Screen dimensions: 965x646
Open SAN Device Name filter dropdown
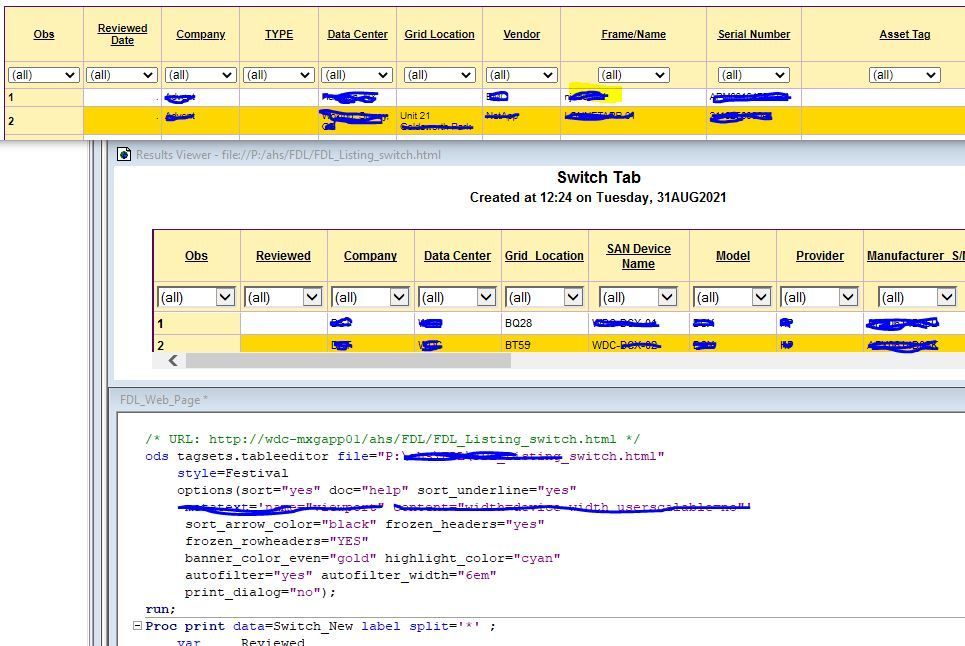coord(638,297)
